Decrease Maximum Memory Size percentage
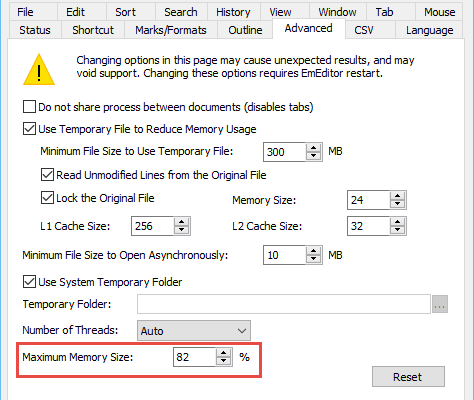 click(x=223, y=361)
